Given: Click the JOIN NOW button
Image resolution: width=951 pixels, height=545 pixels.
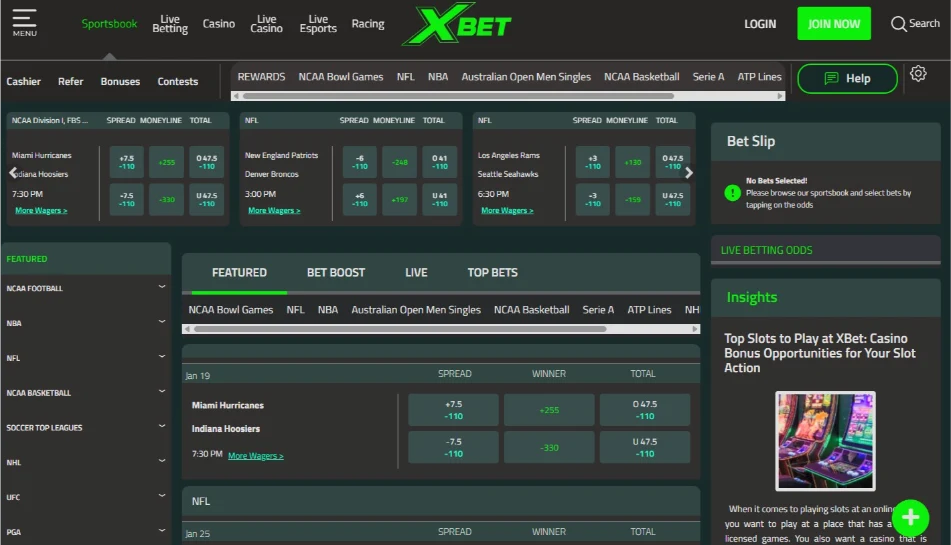Looking at the screenshot, I should (x=834, y=24).
